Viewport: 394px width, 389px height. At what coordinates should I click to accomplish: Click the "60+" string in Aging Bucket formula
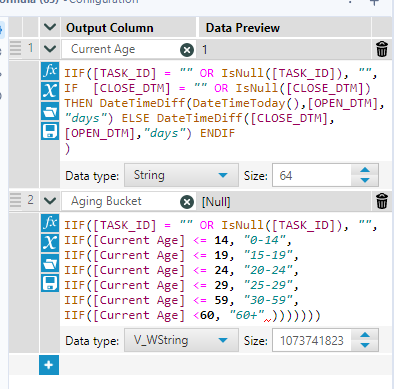click(247, 315)
